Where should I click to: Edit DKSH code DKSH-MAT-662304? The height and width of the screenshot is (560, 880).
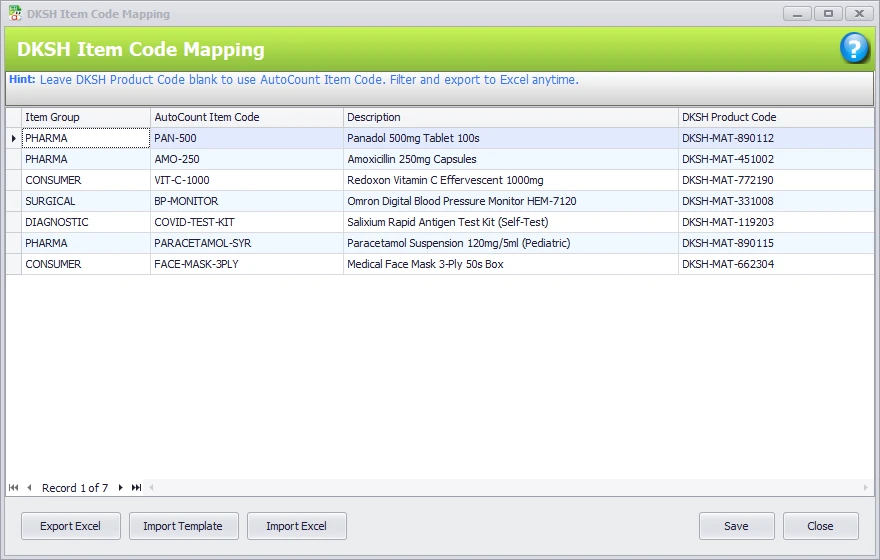[776, 264]
